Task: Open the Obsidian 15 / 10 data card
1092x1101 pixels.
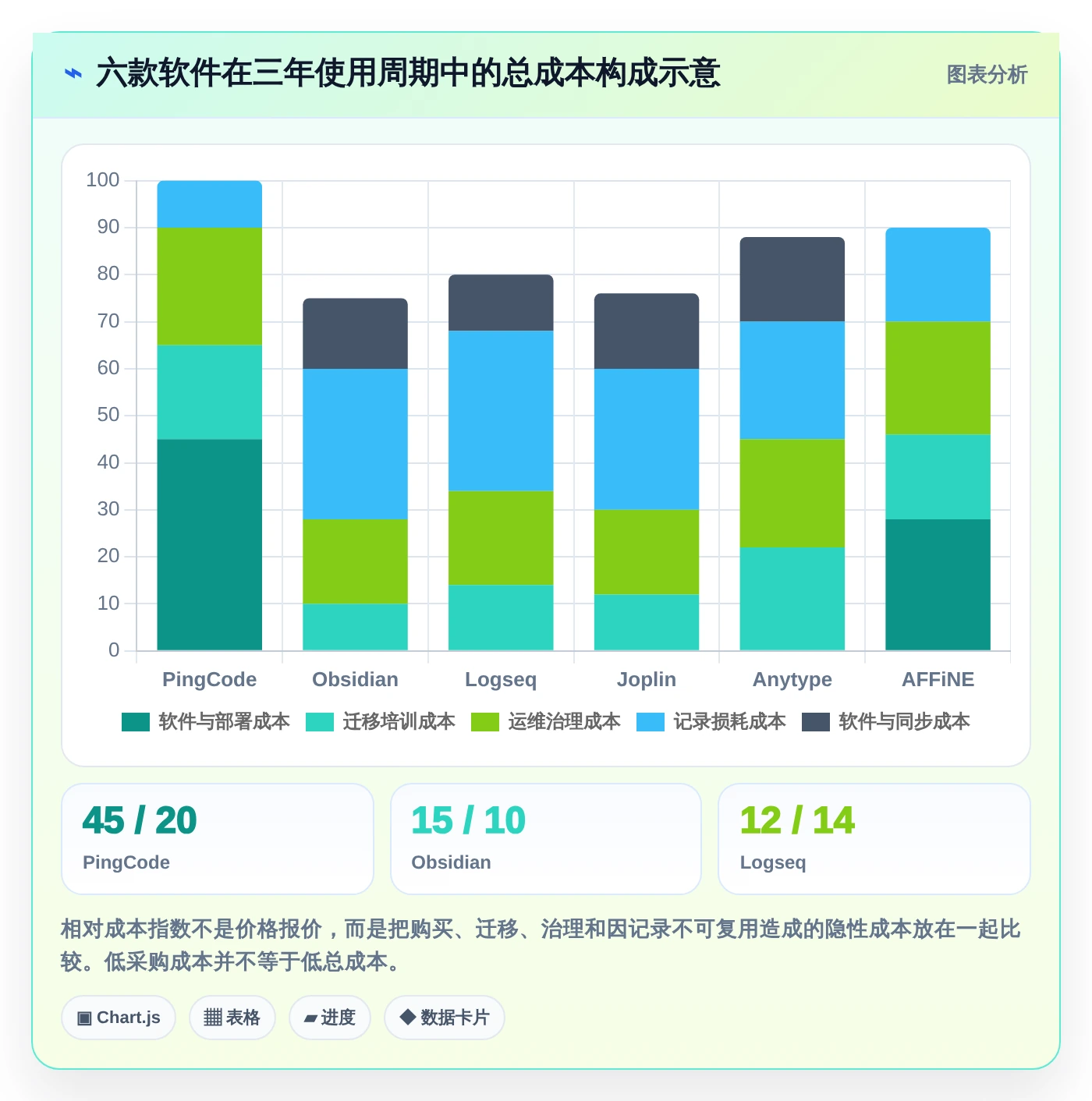Action: pos(546,839)
